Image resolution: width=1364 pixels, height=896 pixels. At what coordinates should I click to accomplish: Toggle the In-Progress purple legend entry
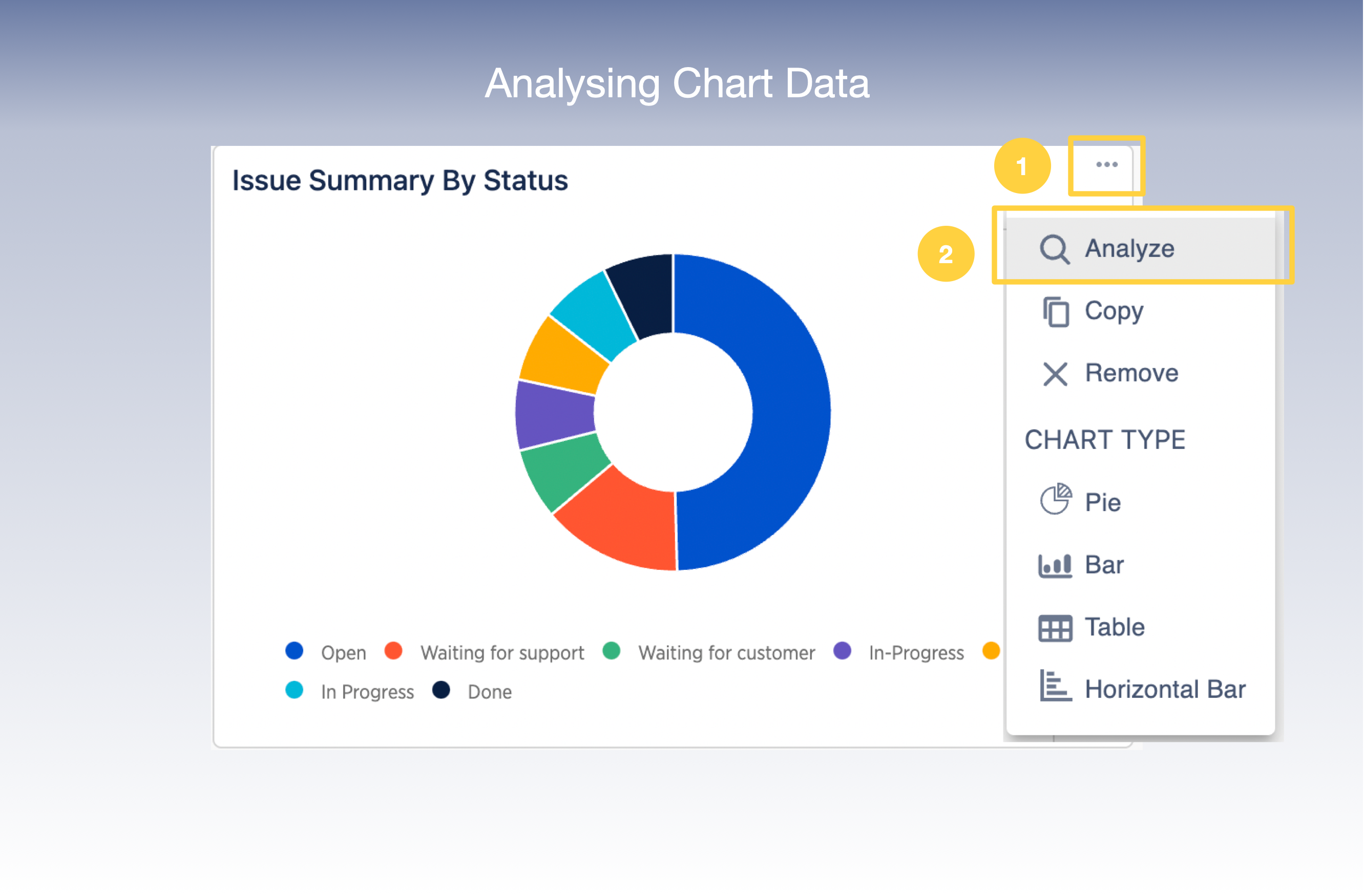coord(915,652)
